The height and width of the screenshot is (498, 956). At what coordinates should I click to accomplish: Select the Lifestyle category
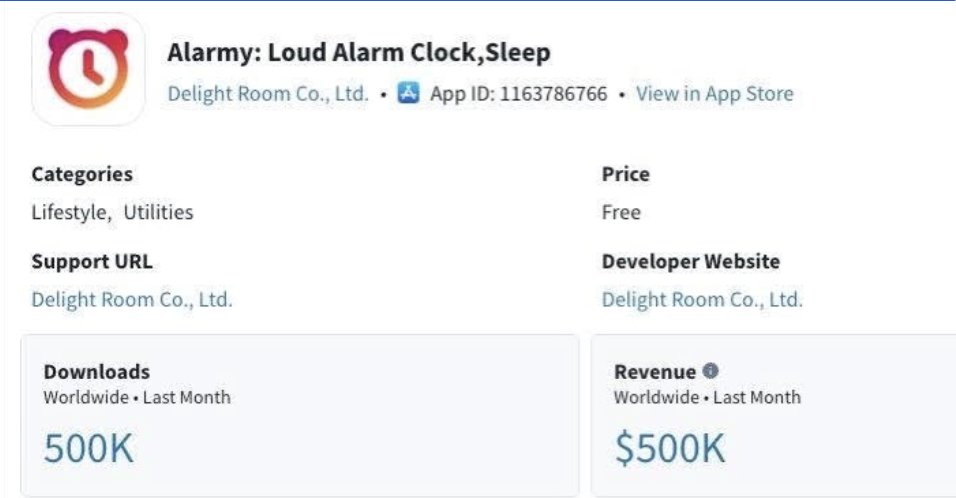pos(71,213)
